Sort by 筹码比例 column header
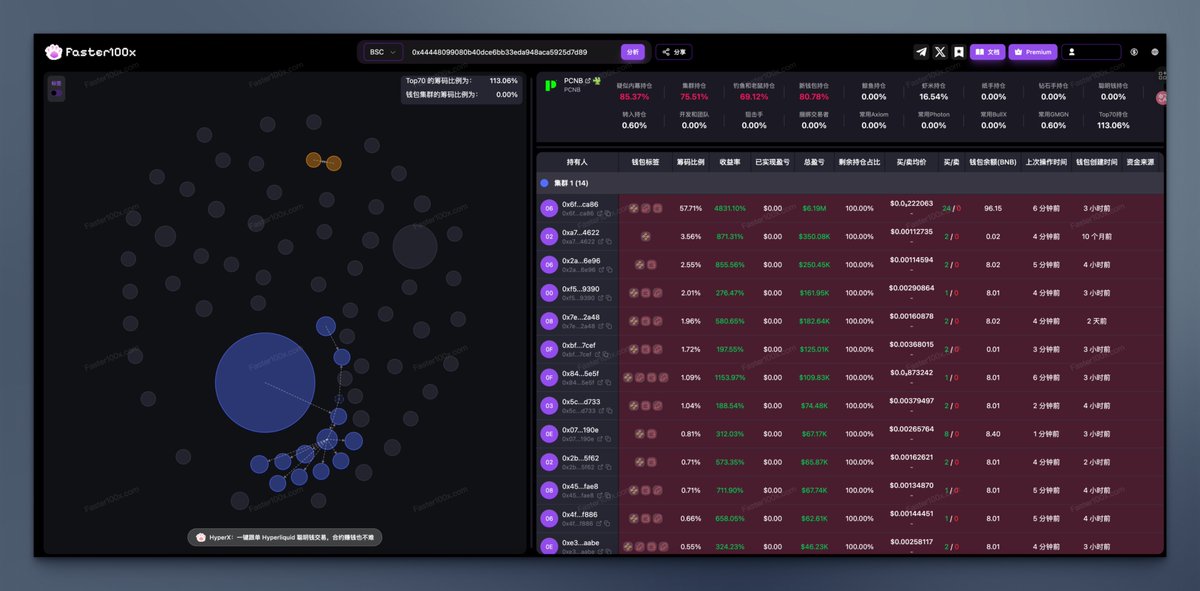1200x591 pixels. click(690, 161)
